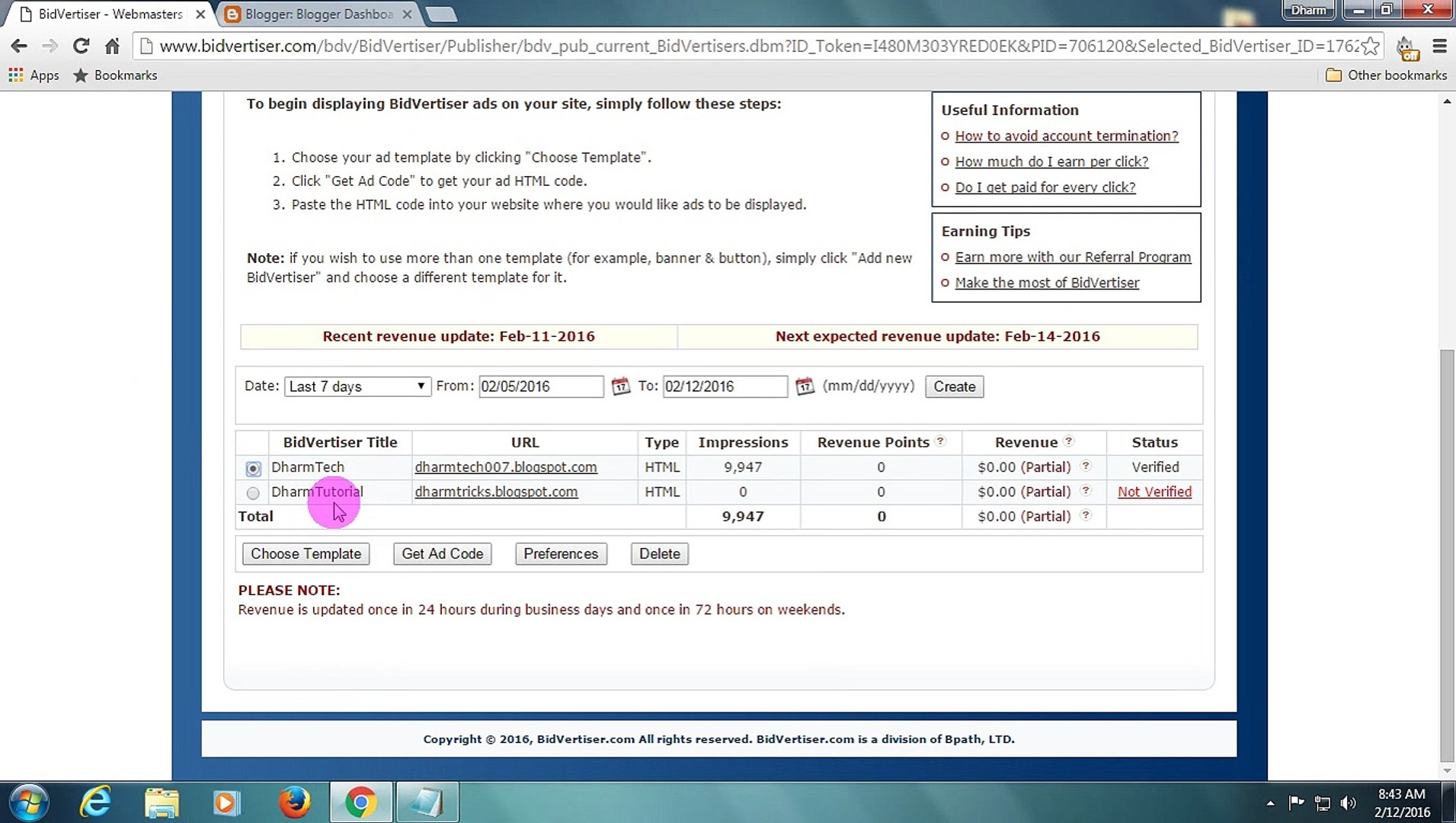Select the DharmTutorial radio button

tap(253, 493)
